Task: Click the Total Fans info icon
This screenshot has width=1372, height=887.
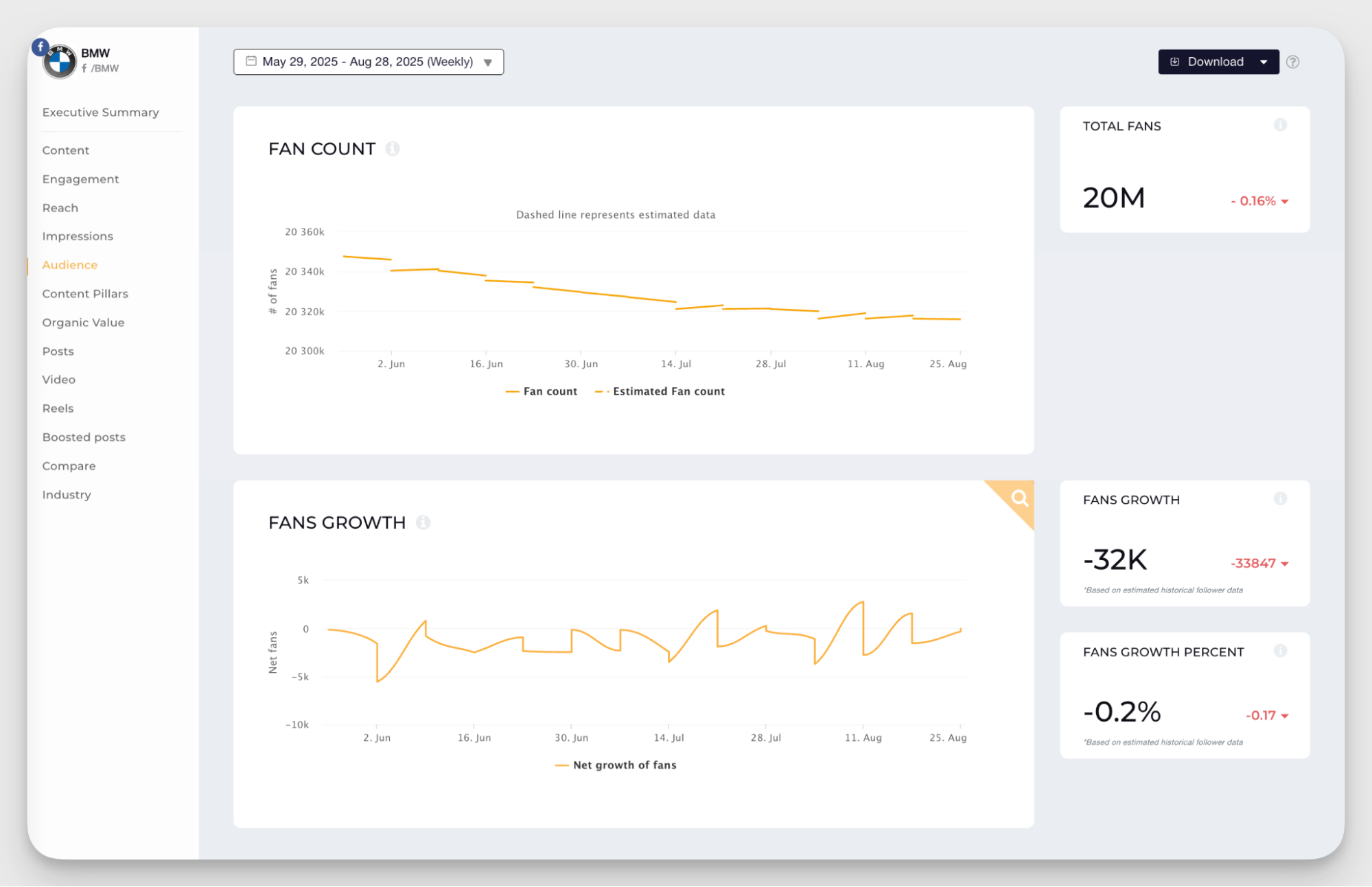Action: (x=1280, y=125)
